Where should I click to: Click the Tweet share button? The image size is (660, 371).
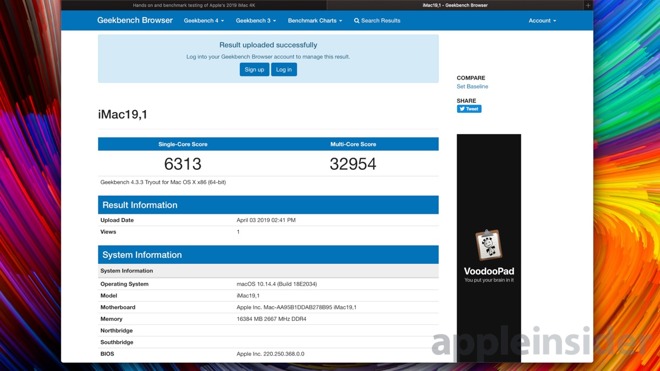pos(469,109)
